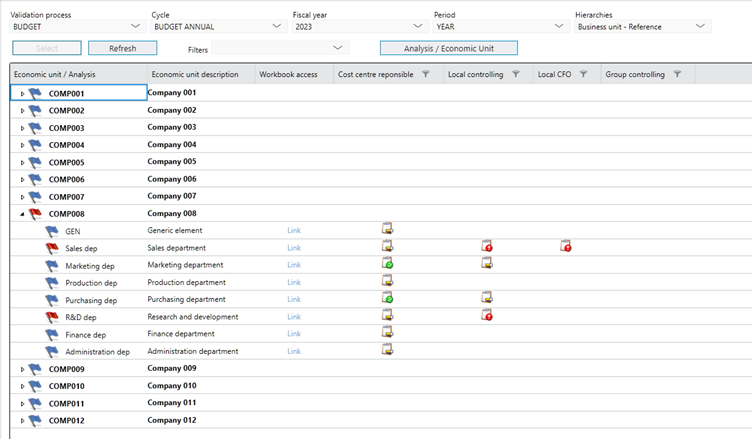Click R&D dep Local controlling red icon
The image size is (752, 439).
[487, 315]
